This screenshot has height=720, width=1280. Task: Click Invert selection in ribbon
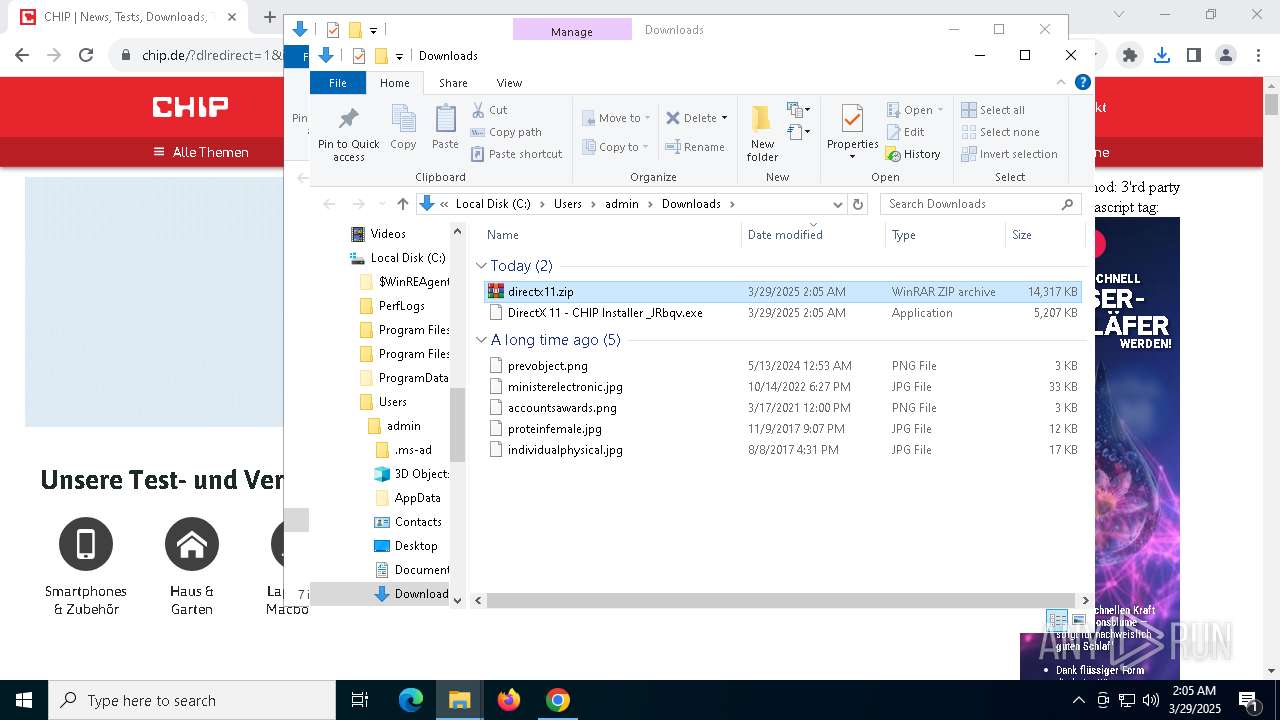click(1009, 154)
